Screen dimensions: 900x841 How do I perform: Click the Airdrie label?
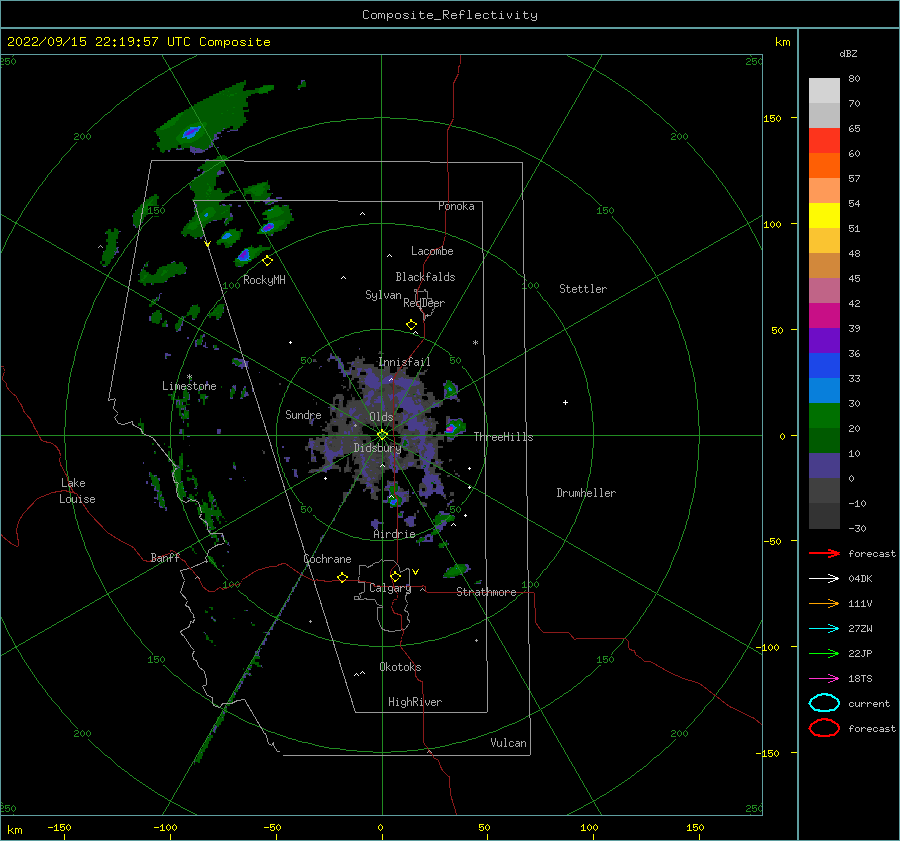tap(394, 534)
